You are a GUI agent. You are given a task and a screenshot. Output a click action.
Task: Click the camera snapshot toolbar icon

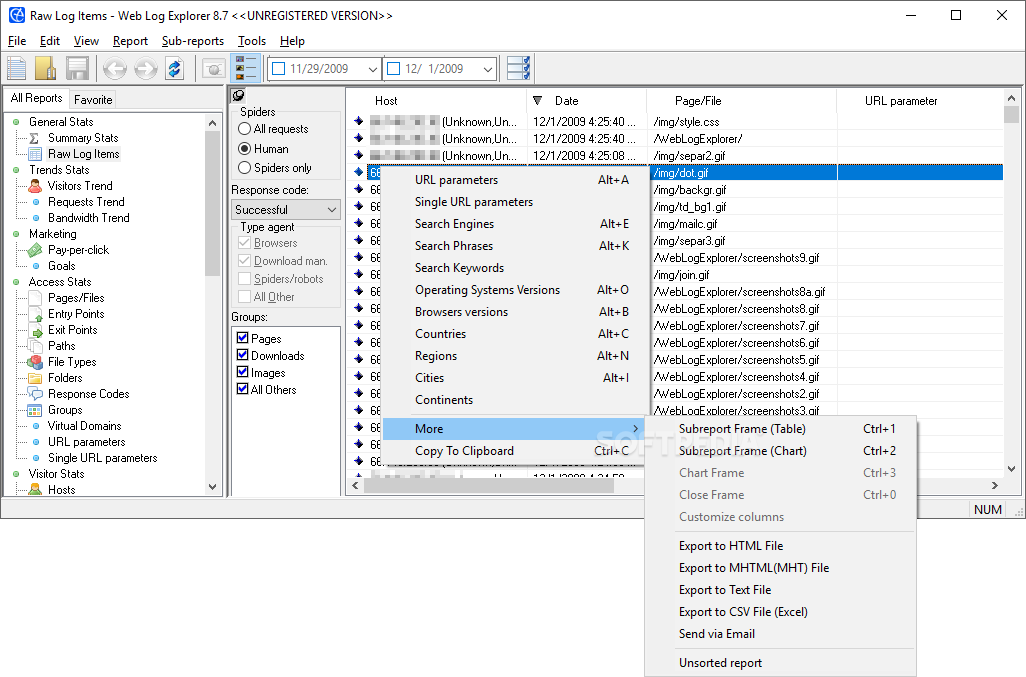[213, 68]
